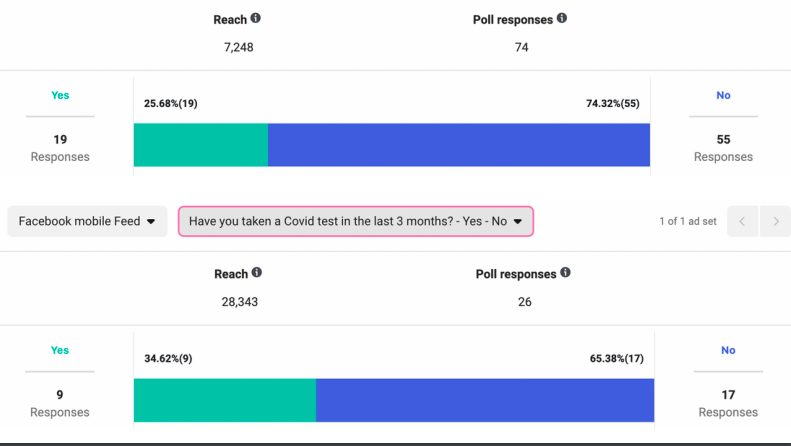Image resolution: width=791 pixels, height=446 pixels.
Task: Click the 7,248 reach value
Action: tap(238, 47)
